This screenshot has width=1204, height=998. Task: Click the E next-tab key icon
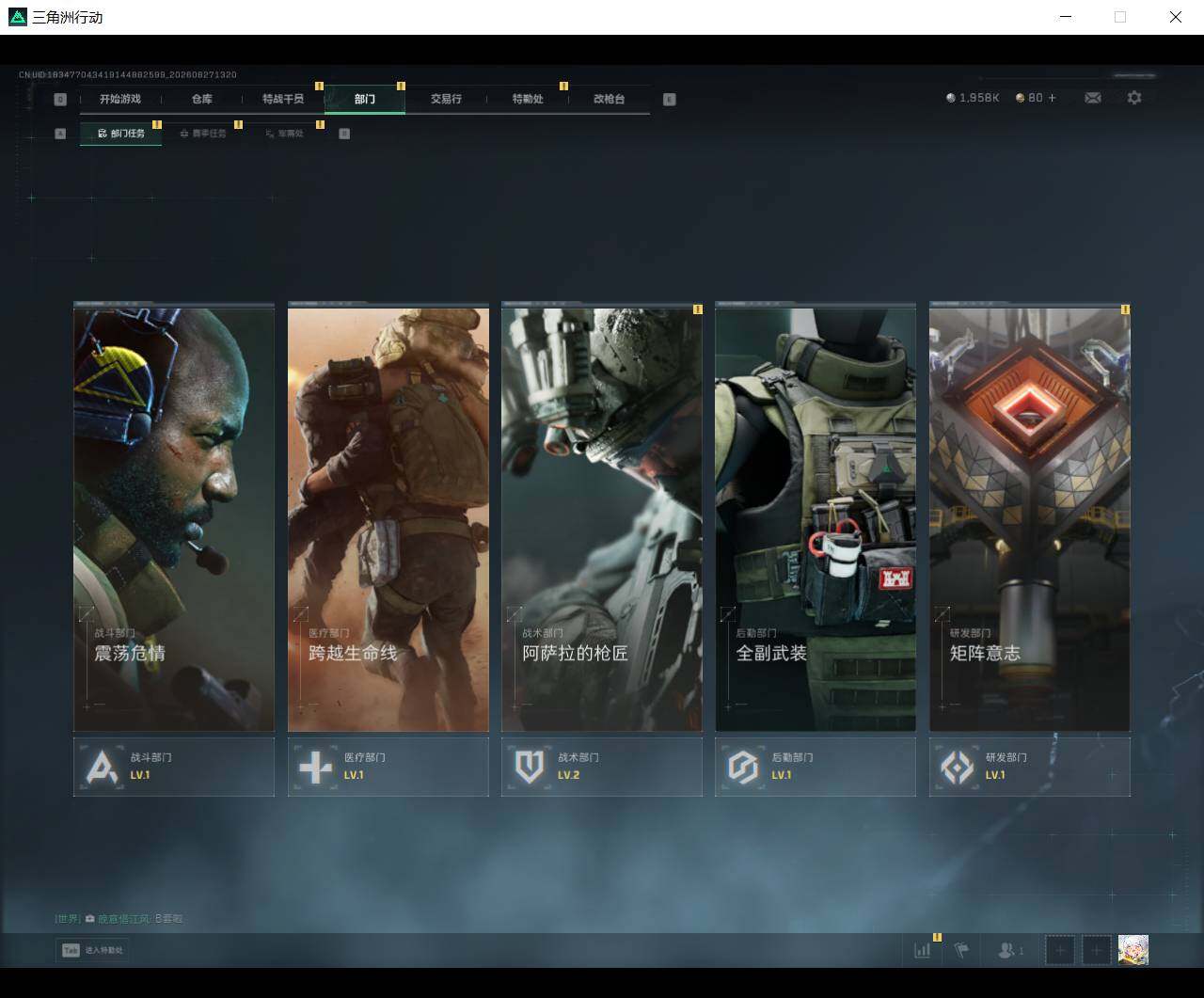pos(670,100)
